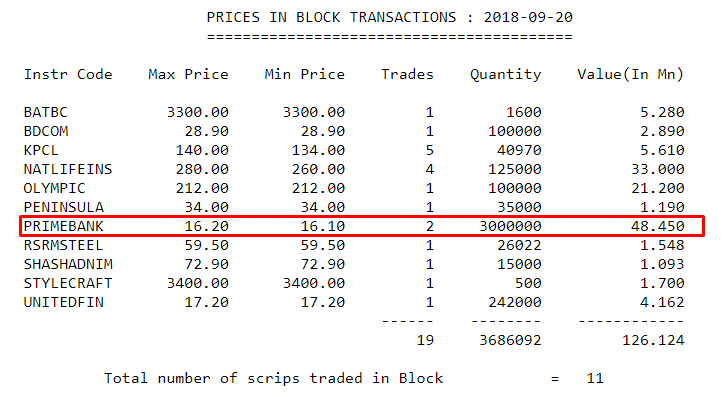Click the Trades column header
Image resolution: width=724 pixels, height=397 pixels.
click(x=407, y=74)
